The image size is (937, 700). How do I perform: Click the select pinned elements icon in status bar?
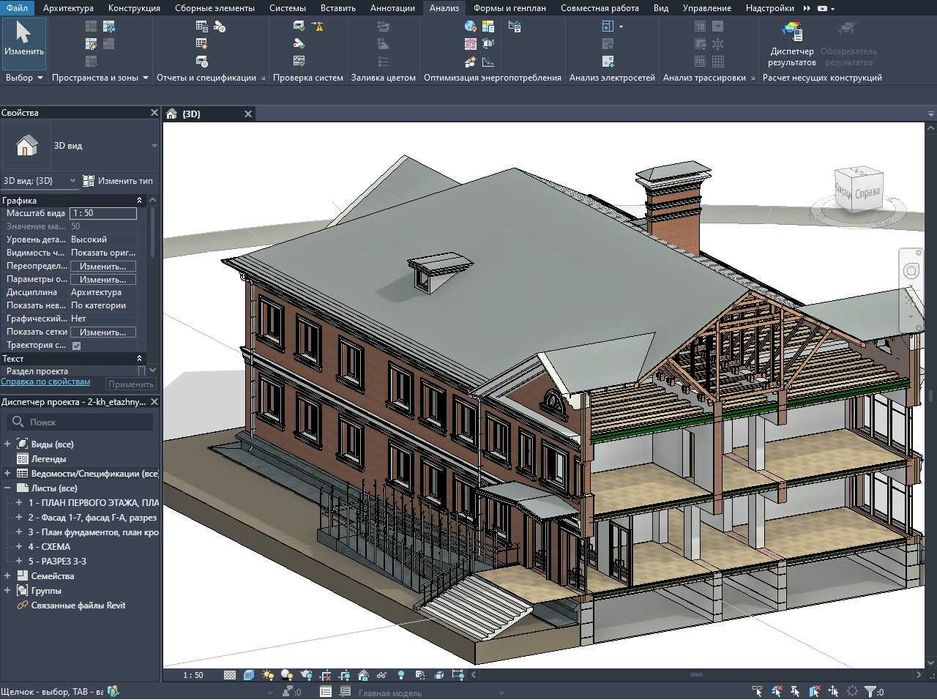pos(795,691)
